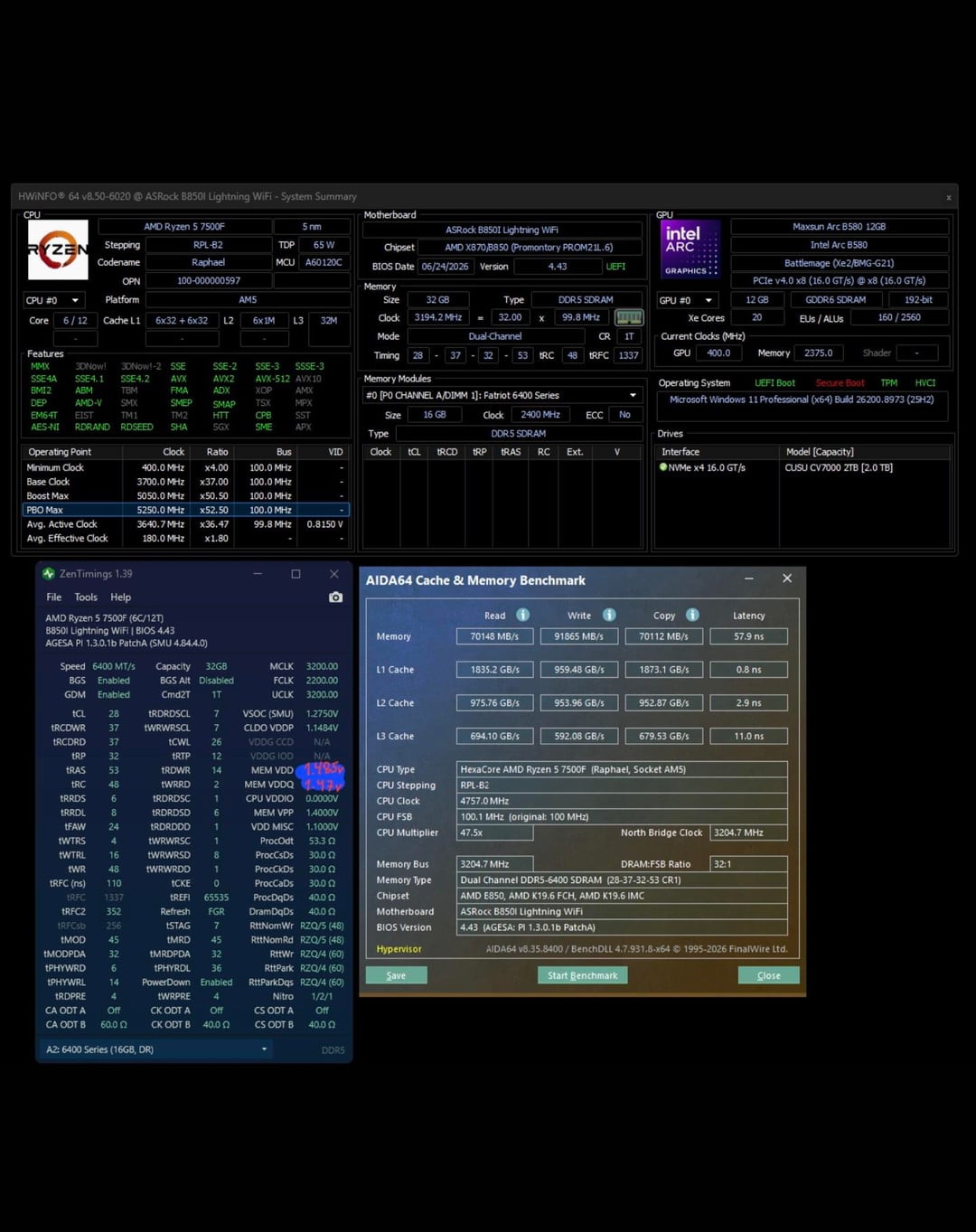Image resolution: width=976 pixels, height=1232 pixels.
Task: Open the A2: 6400 Series DIMM dropdown
Action: click(x=157, y=1049)
